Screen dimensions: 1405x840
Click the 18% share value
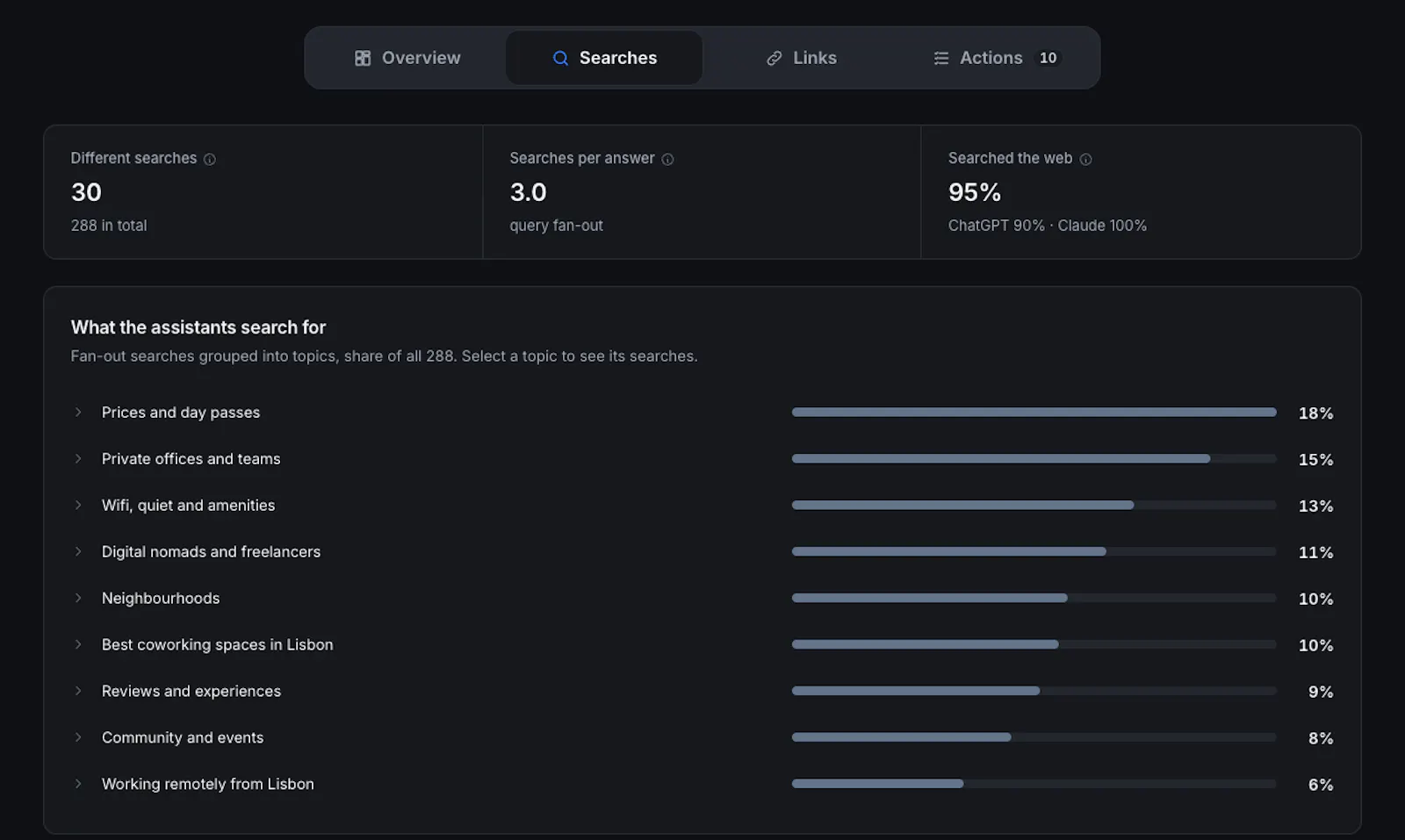click(x=1315, y=413)
